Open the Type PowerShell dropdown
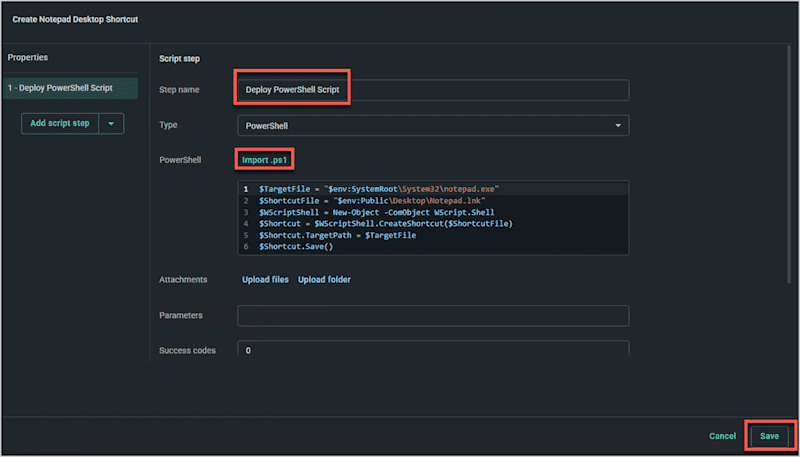800x457 pixels. [x=433, y=125]
